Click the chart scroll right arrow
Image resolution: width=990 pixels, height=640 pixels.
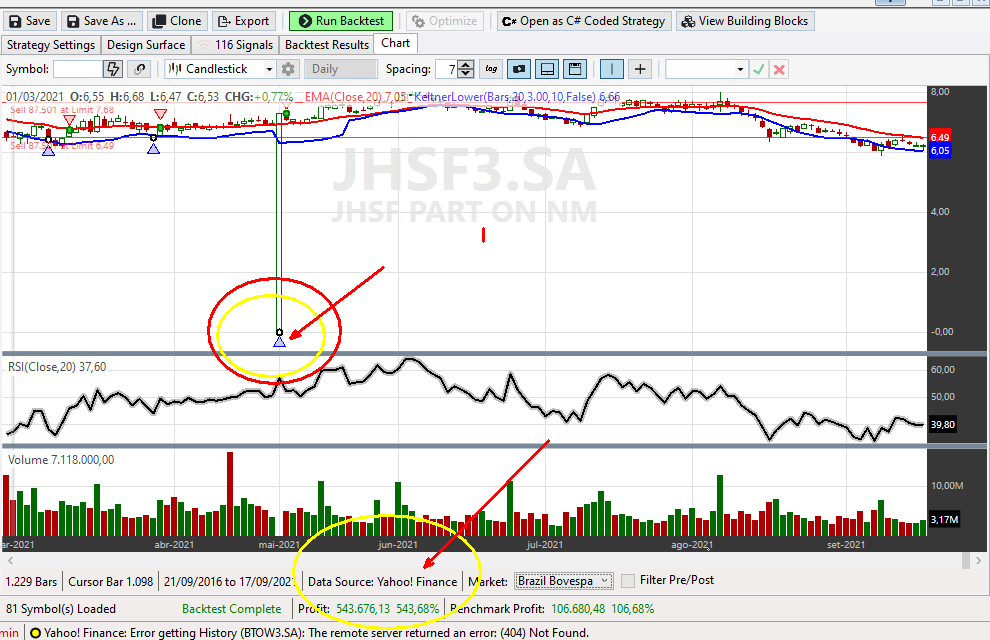tap(979, 560)
